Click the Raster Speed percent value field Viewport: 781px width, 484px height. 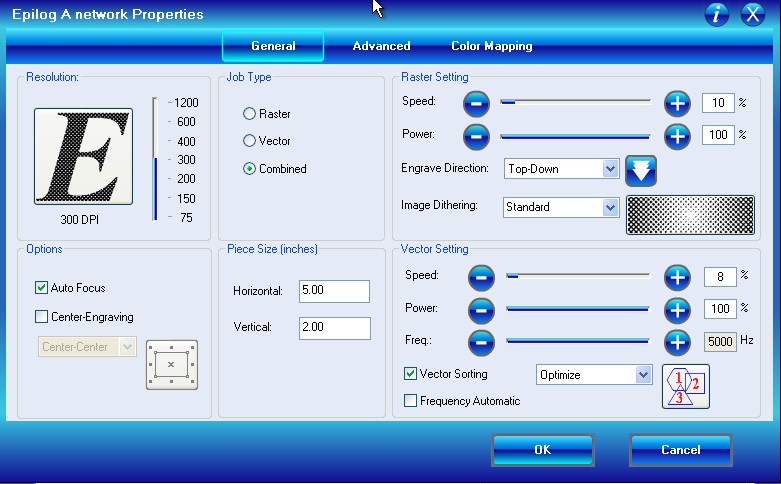click(718, 103)
